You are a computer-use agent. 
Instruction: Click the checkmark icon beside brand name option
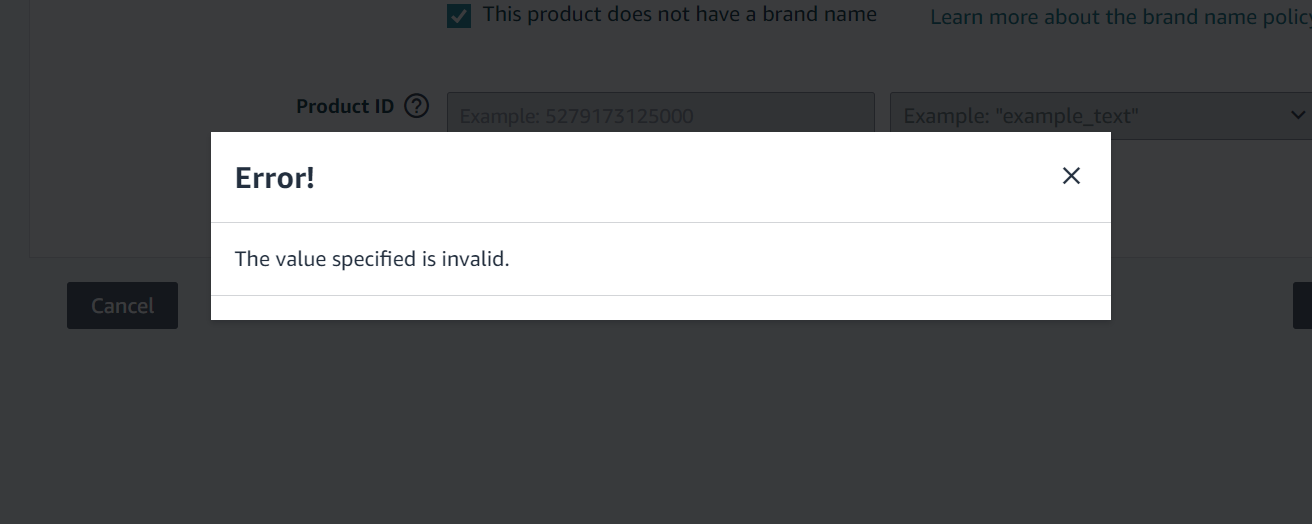[459, 16]
